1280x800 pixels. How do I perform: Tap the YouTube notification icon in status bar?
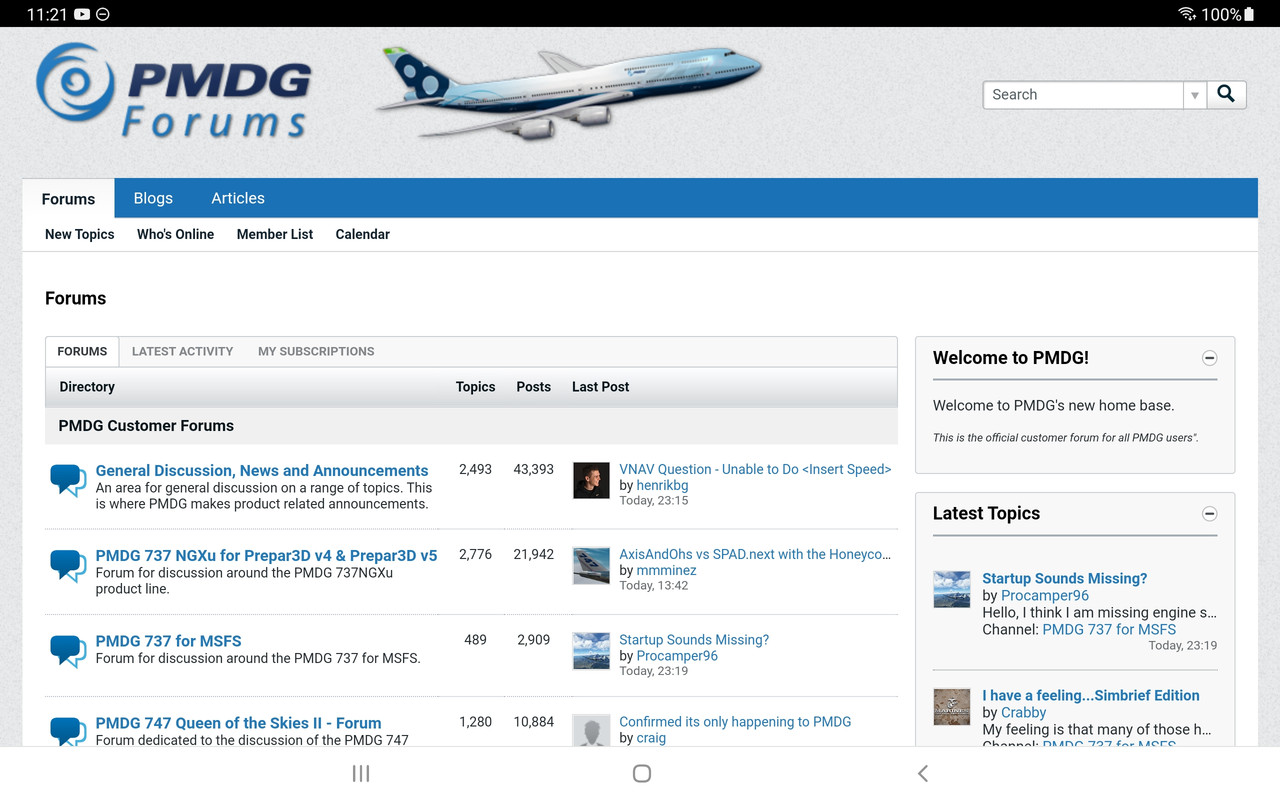tap(82, 14)
